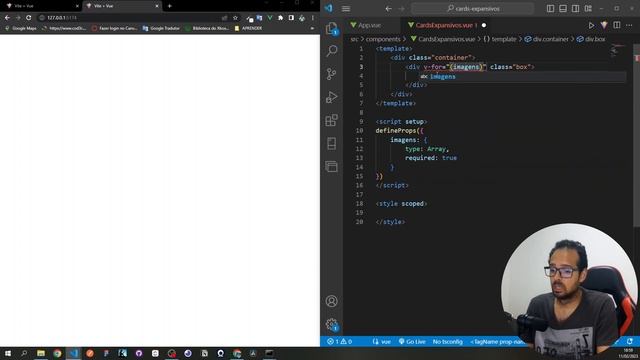Click the defineProps text on line 10
The height and width of the screenshot is (360, 640).
point(396,131)
